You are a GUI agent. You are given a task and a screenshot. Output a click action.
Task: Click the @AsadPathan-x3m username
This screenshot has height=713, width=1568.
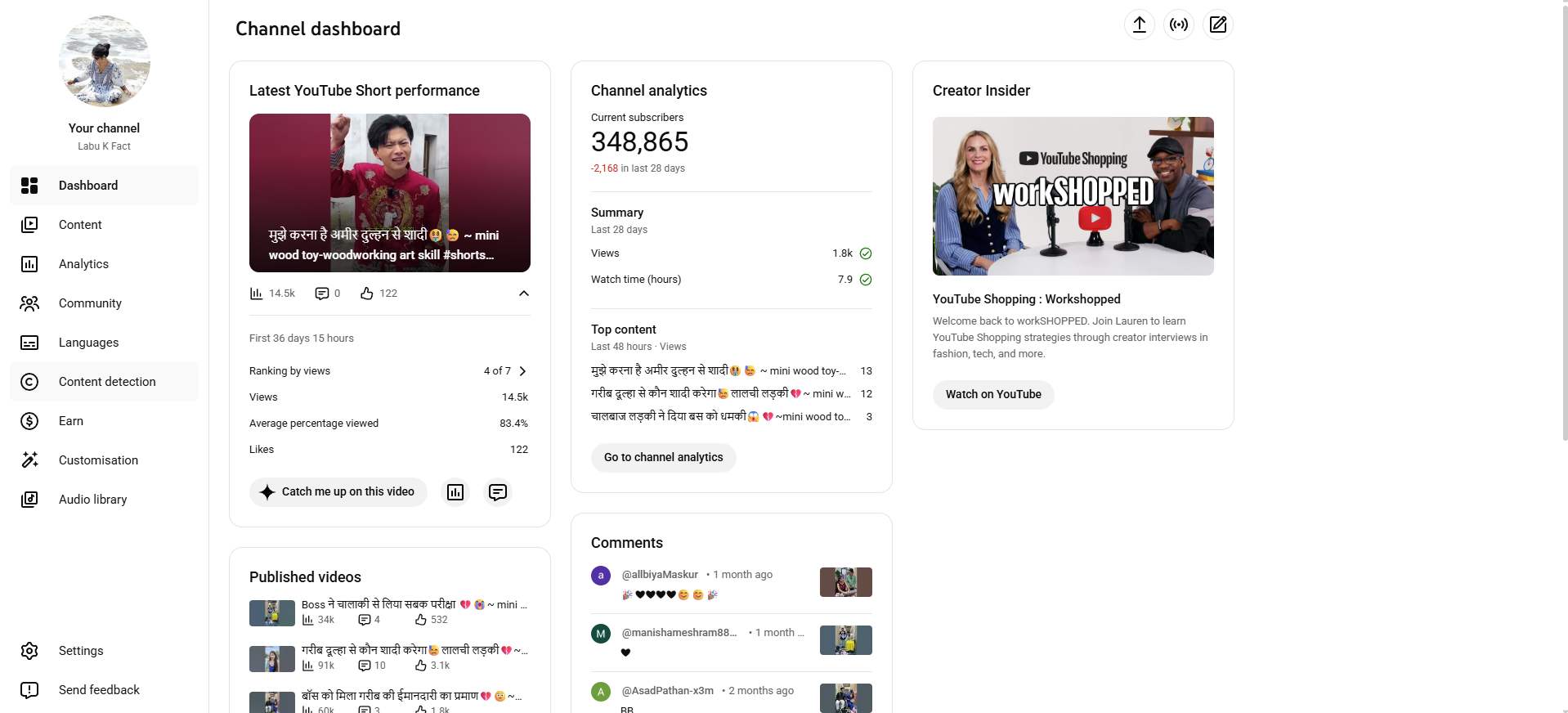coord(668,691)
